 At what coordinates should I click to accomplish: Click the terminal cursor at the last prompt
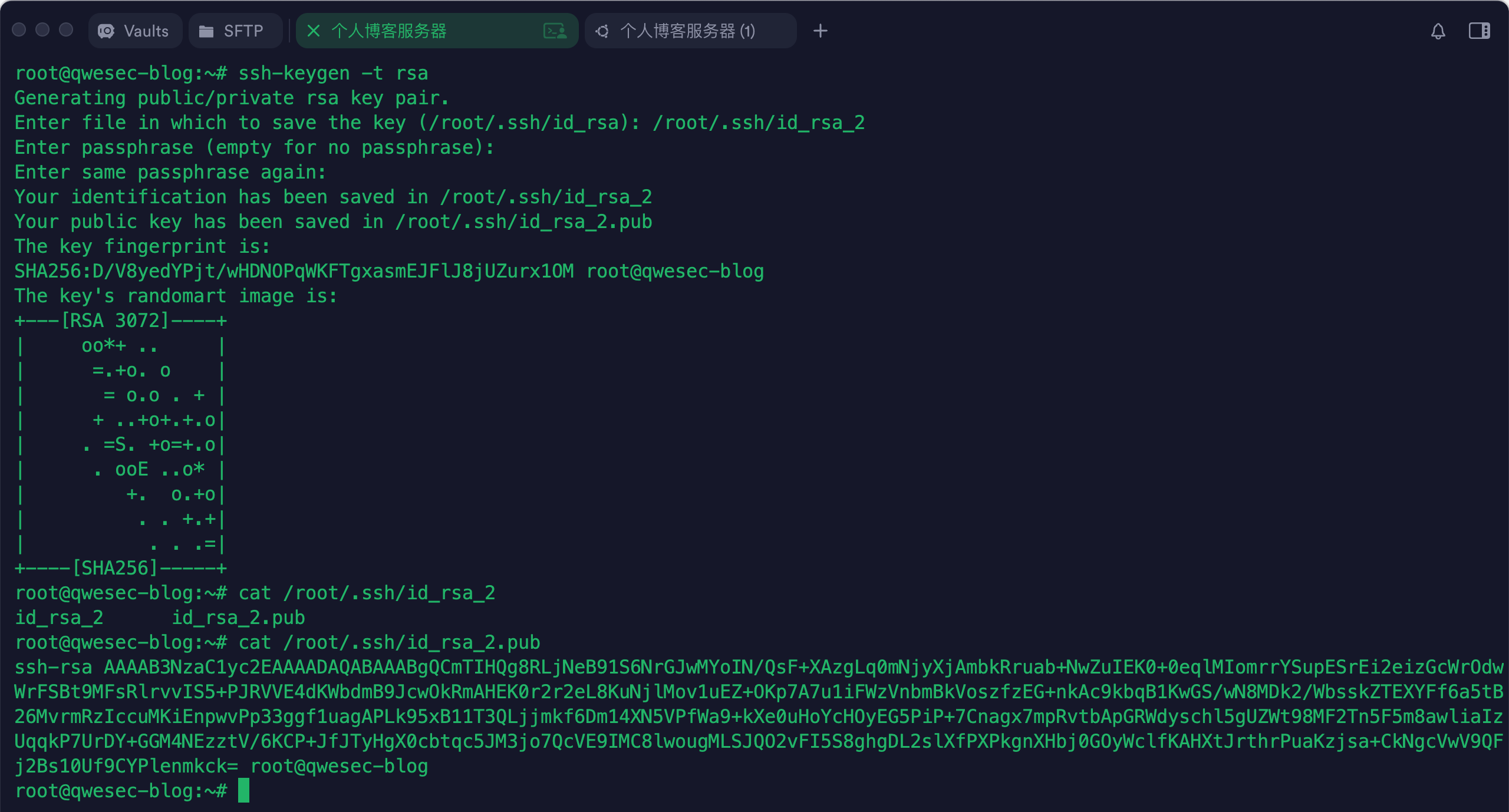click(x=243, y=790)
